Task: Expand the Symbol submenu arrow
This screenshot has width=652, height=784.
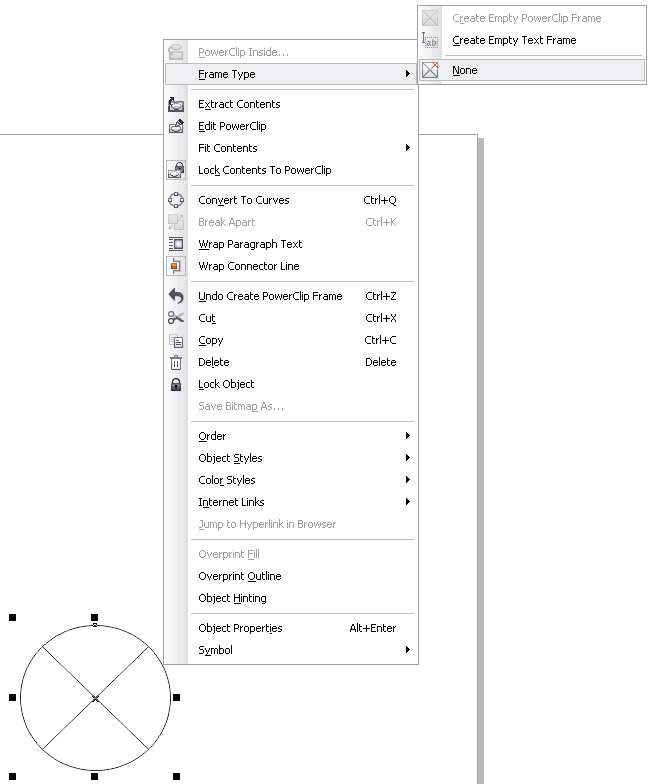Action: pos(408,650)
